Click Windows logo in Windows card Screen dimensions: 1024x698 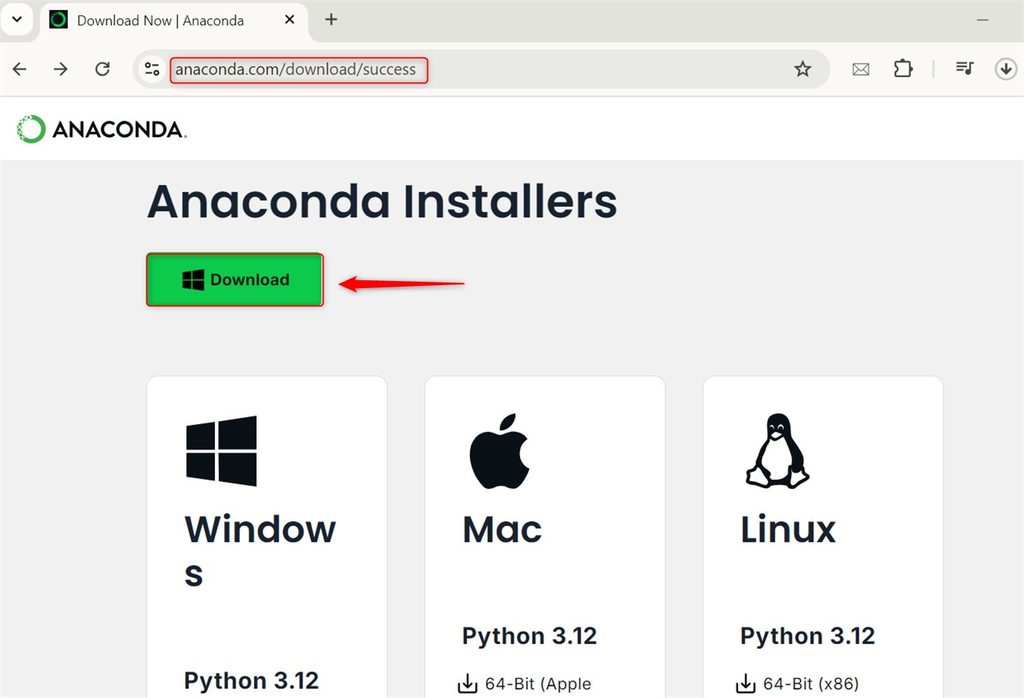tap(221, 451)
